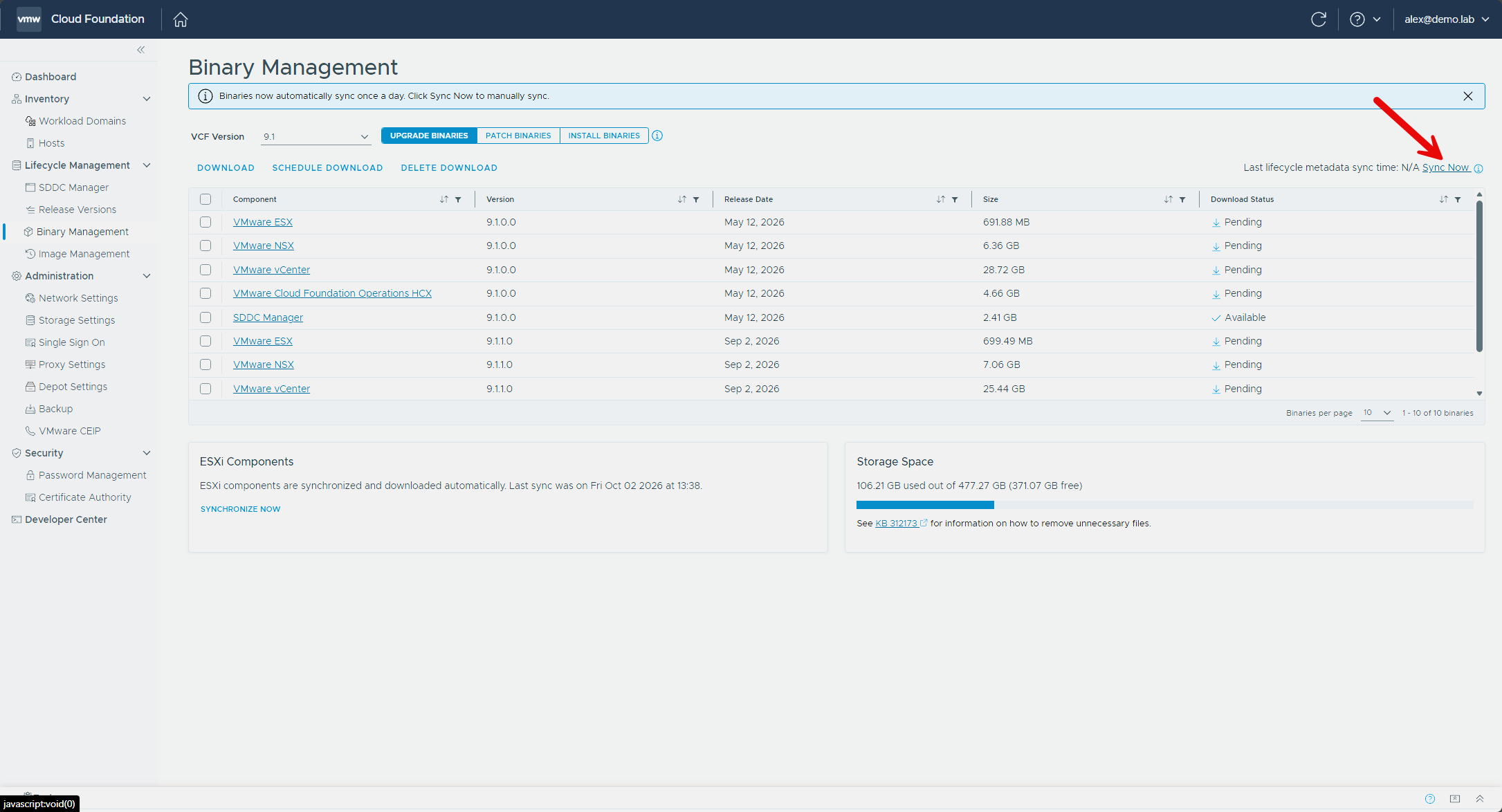Click the refresh icon in top bar

click(x=1319, y=19)
